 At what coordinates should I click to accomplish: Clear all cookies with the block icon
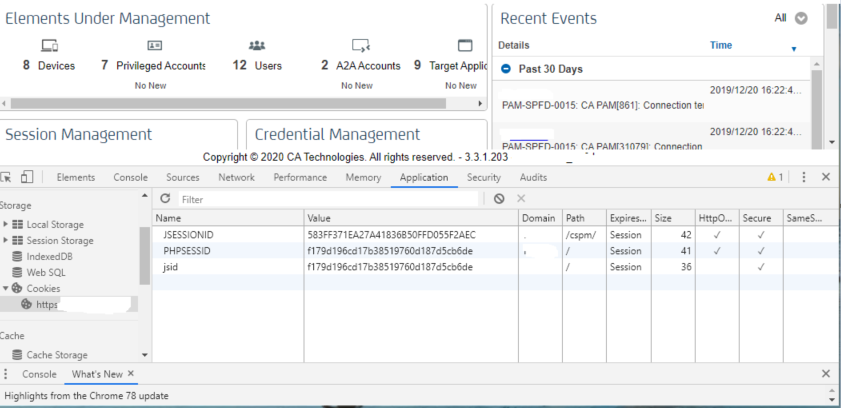click(x=499, y=199)
